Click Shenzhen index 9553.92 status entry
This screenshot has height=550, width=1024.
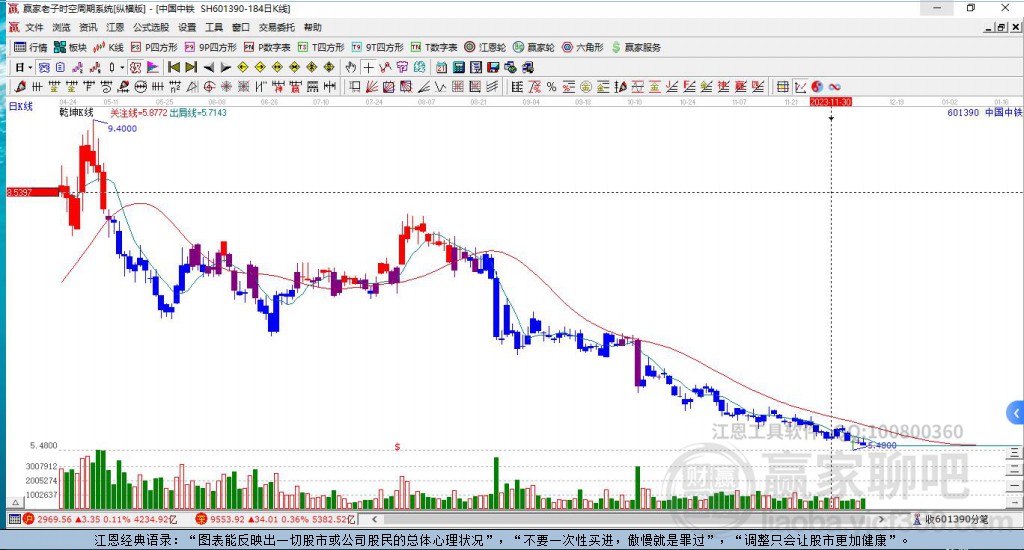[x=276, y=519]
